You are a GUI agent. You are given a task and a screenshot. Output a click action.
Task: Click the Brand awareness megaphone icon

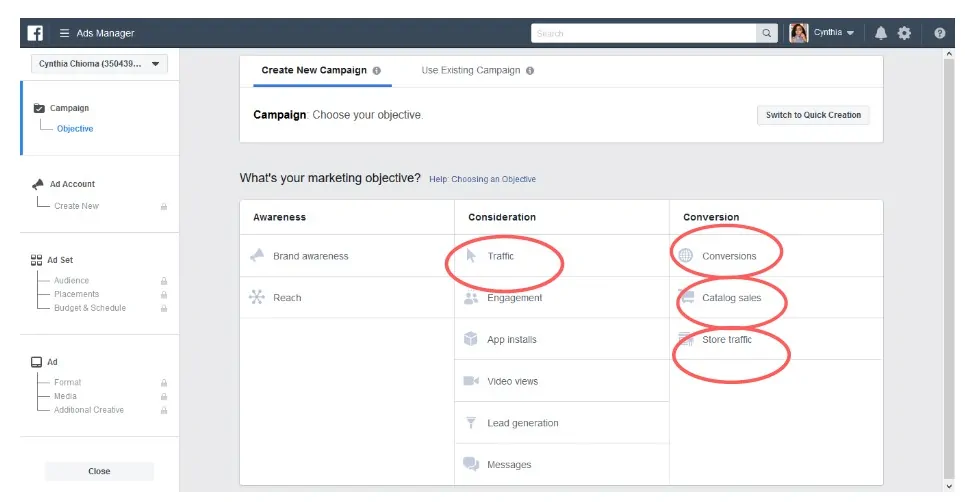pos(257,255)
